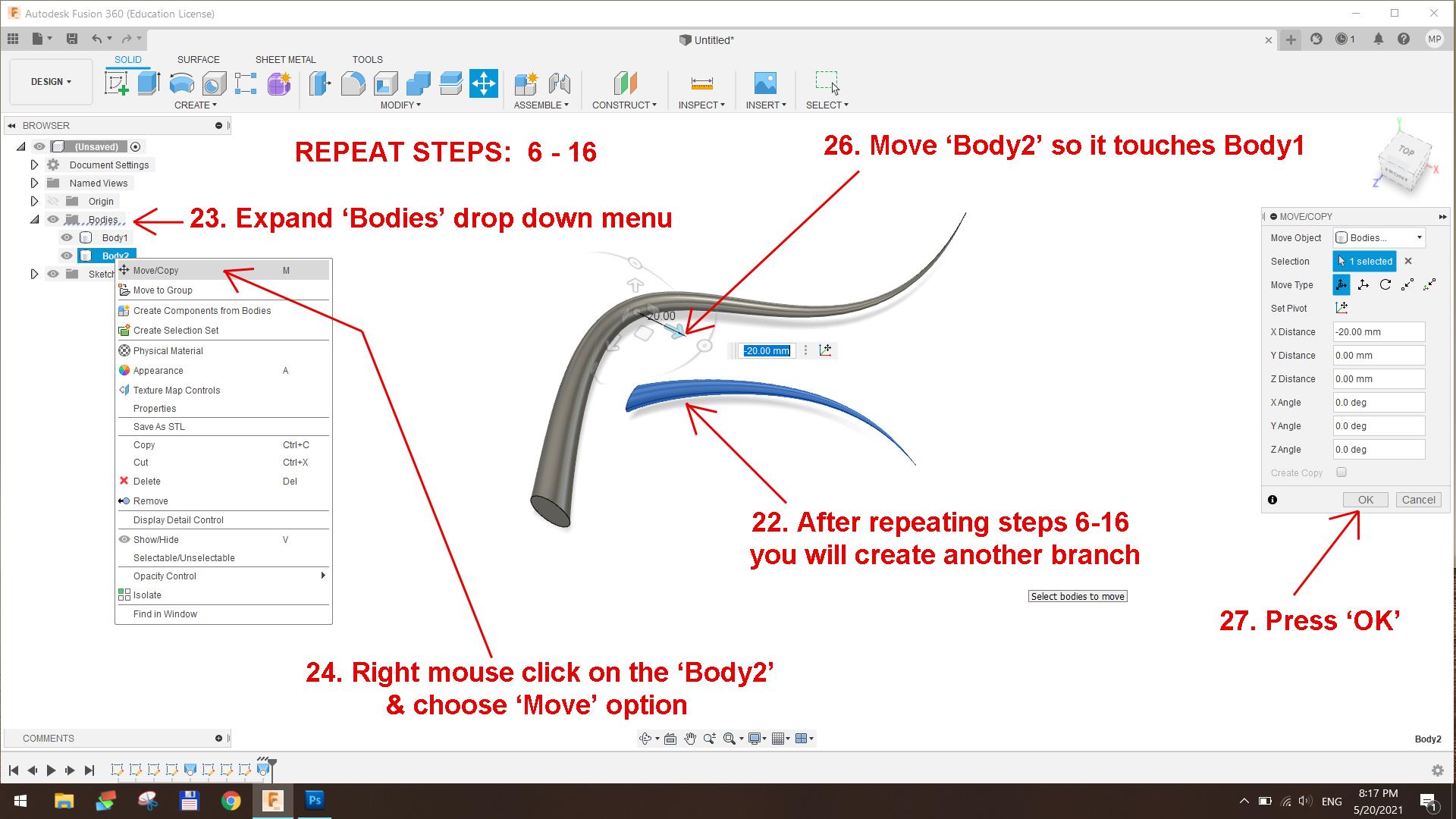
Task: Click the Measure icon under Inspect
Action: [x=701, y=83]
